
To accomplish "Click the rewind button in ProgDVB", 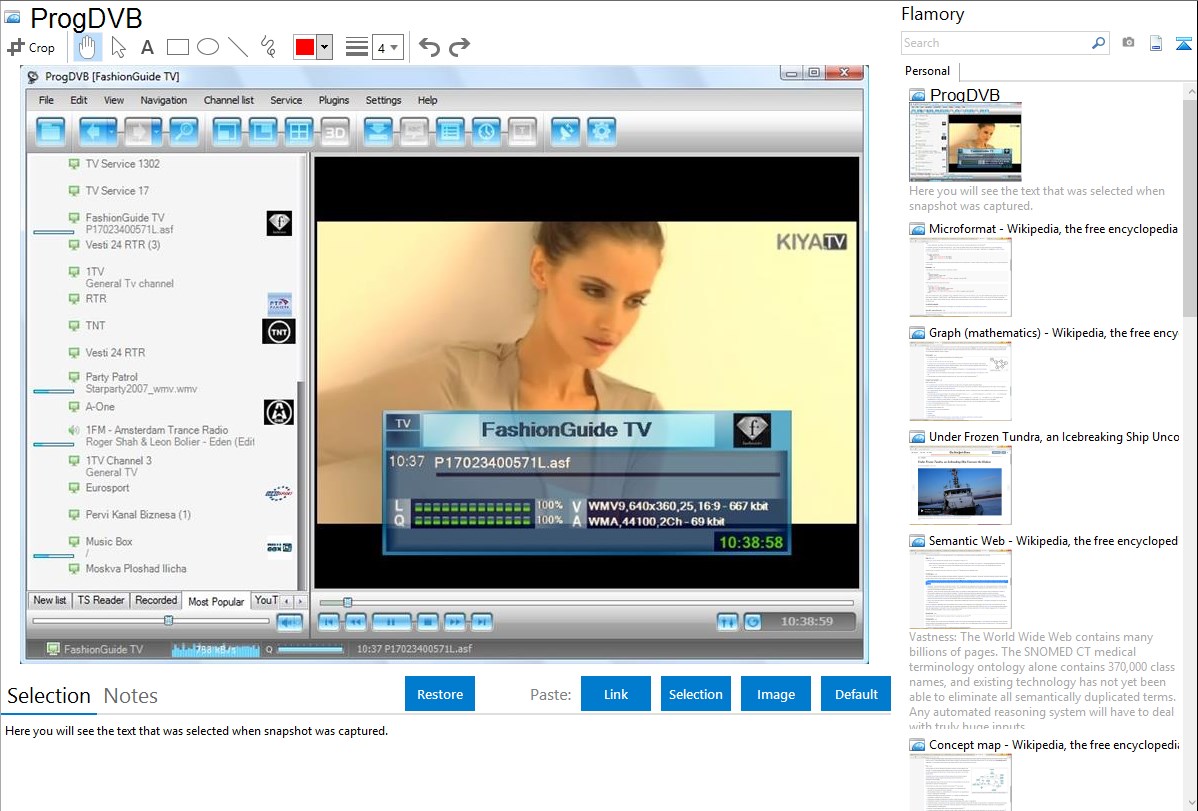I will point(355,622).
